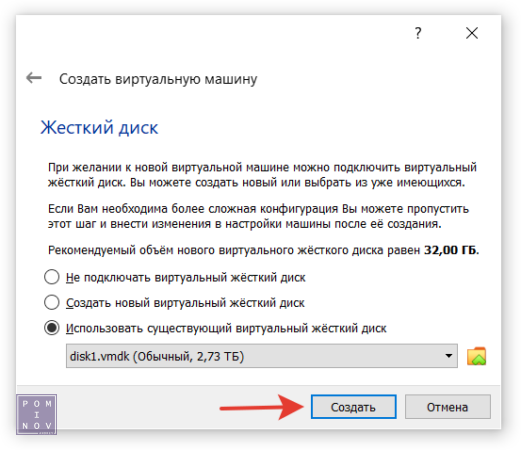Click the recommended size '32,00 ГБ' text
Viewport: 521px width, 450px height.
click(450, 250)
